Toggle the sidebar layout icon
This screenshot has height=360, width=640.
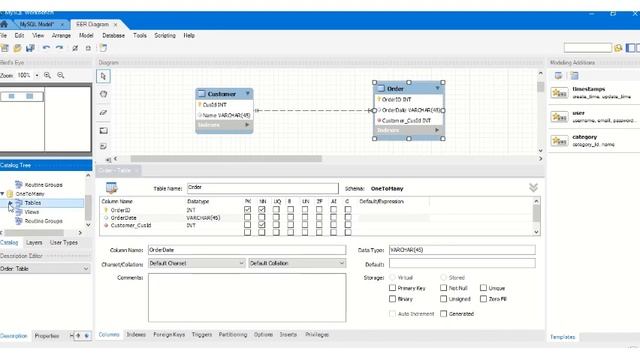(630, 48)
